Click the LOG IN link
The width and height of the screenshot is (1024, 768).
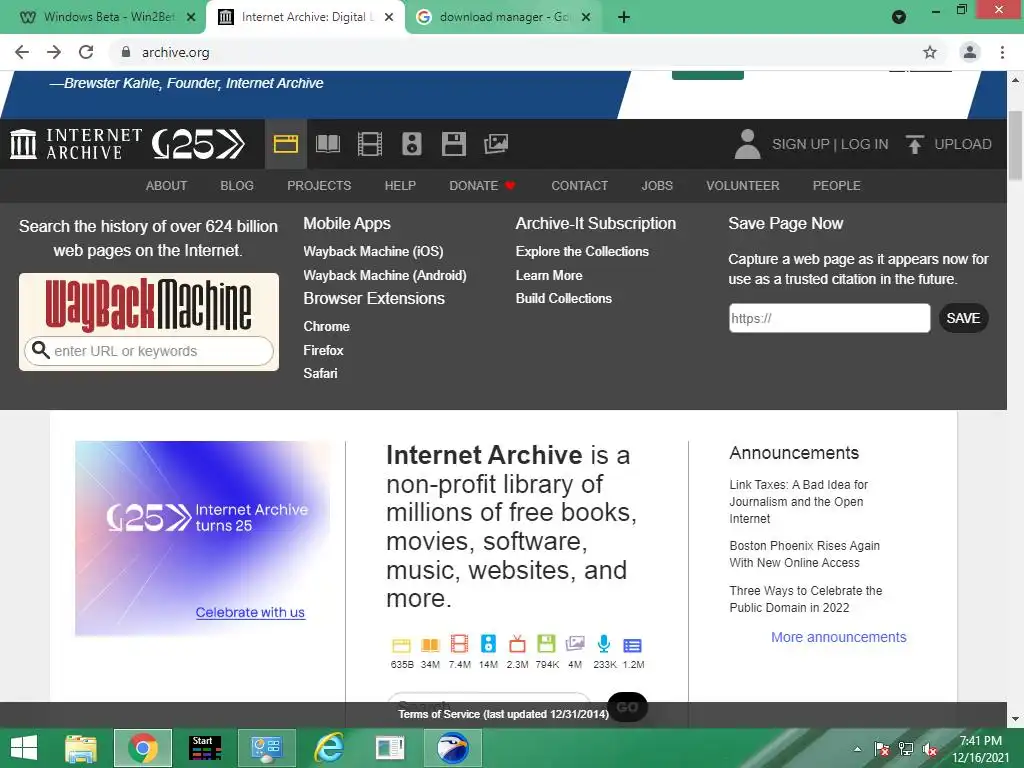pyautogui.click(x=864, y=144)
